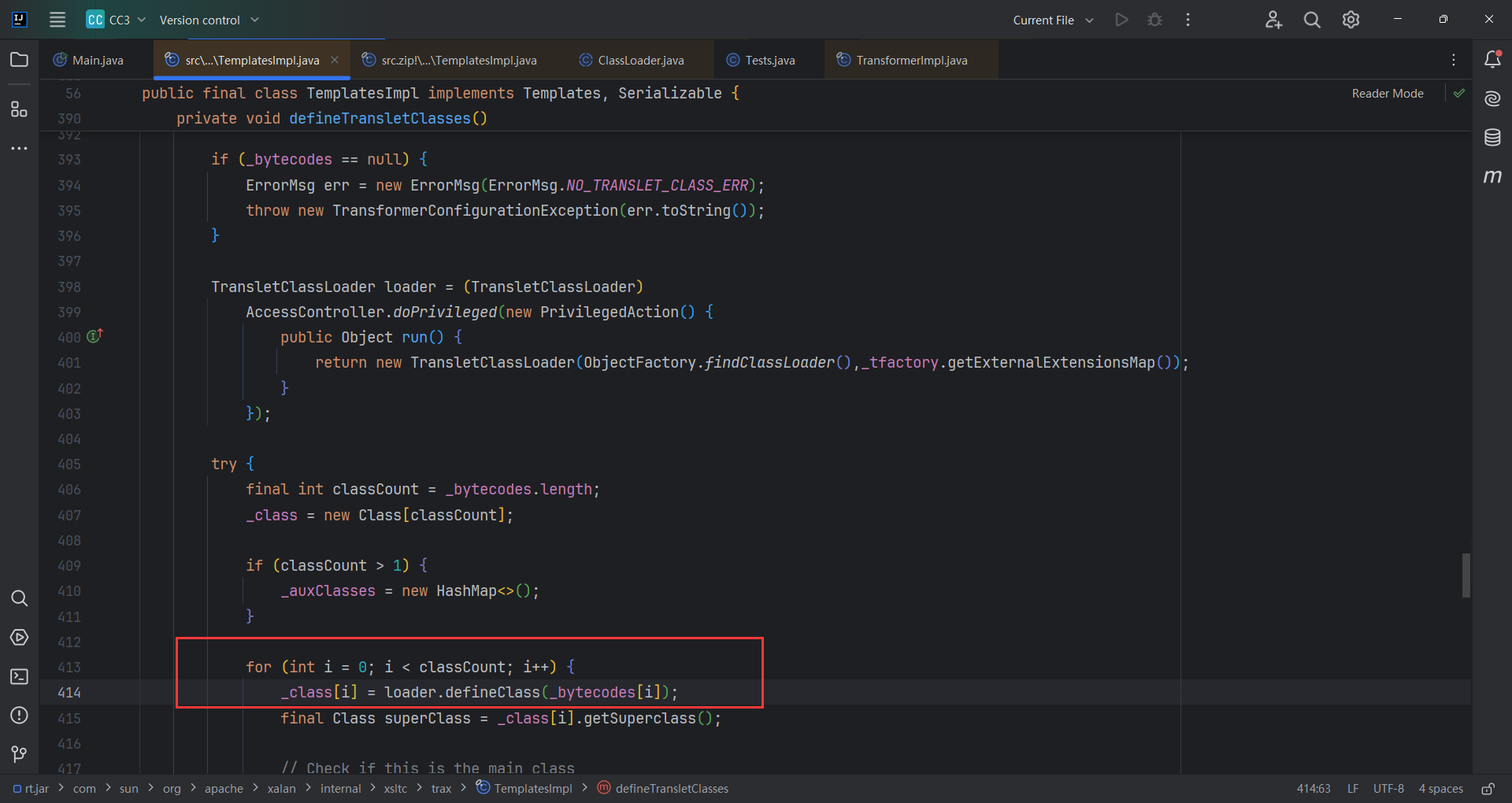Open the Database tool window
Screen dimensions: 1512x803
point(1492,138)
